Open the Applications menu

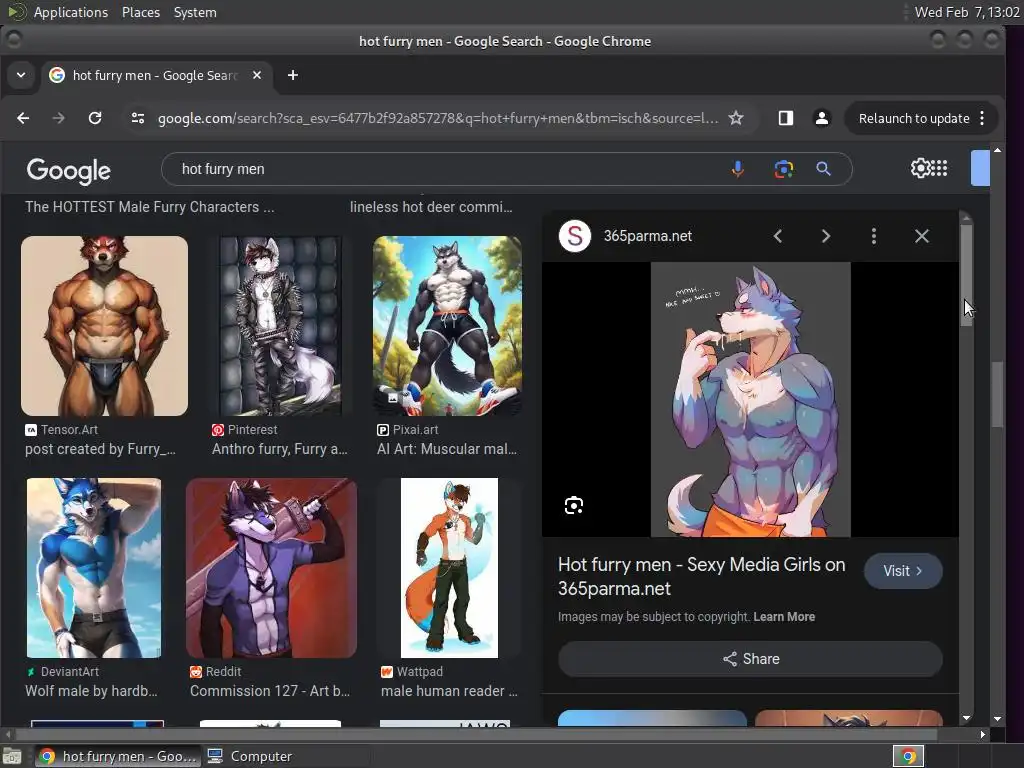pos(71,12)
